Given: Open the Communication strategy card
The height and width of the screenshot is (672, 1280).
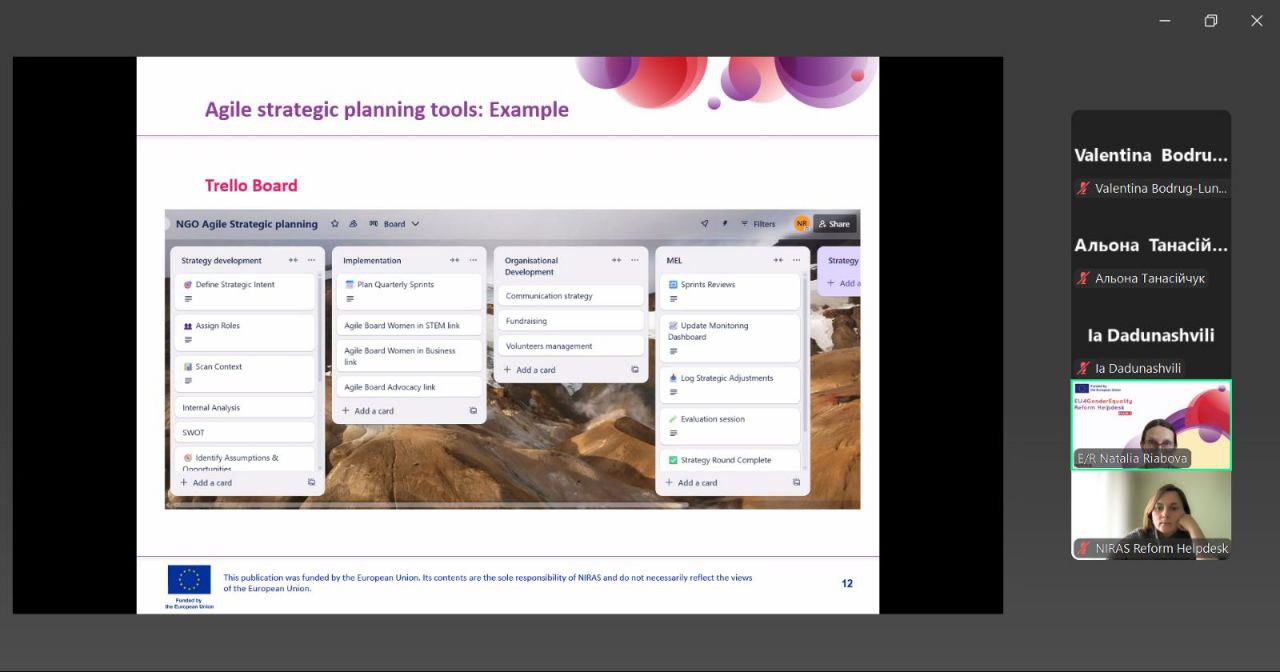Looking at the screenshot, I should coord(549,296).
